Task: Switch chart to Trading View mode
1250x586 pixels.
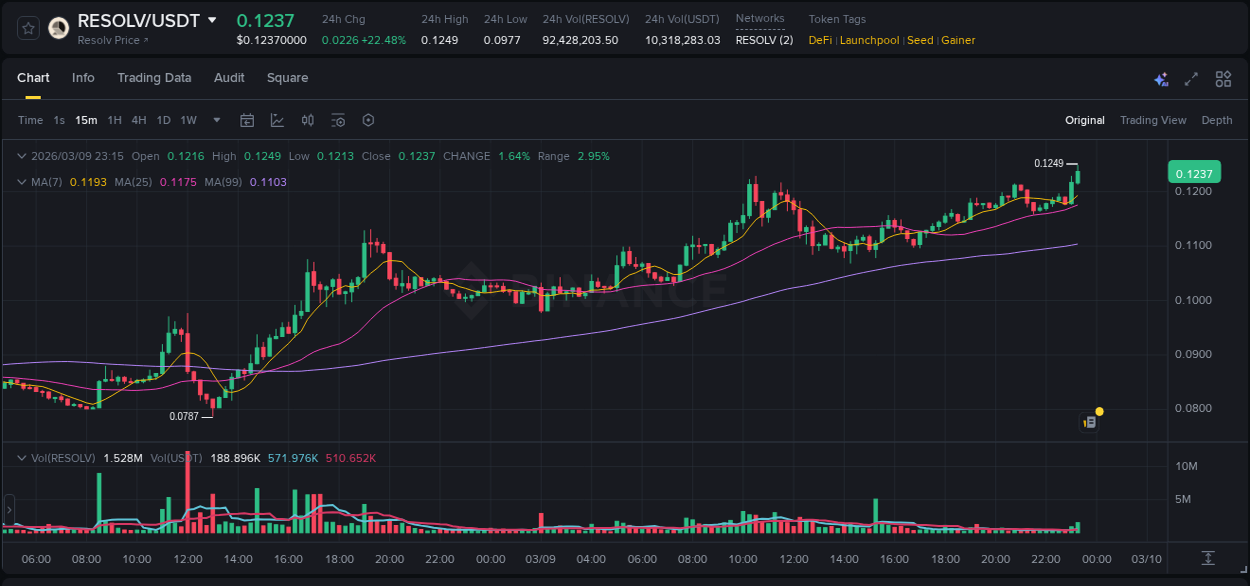Action: click(1153, 120)
